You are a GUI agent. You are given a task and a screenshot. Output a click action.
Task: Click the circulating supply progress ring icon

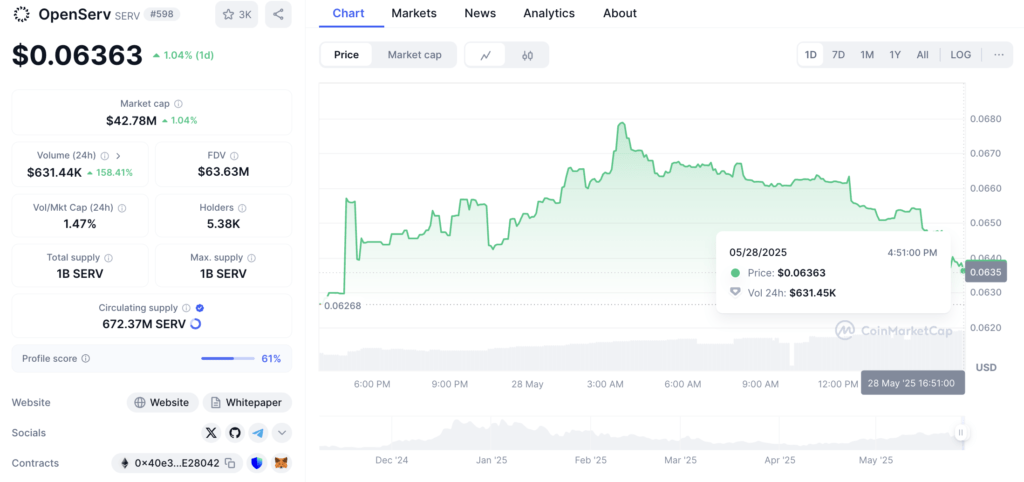[195, 324]
